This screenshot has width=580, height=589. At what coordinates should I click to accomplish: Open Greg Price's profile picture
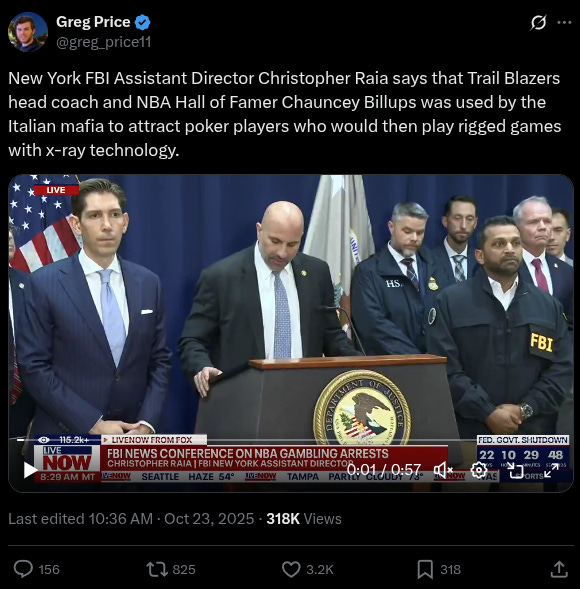28,32
